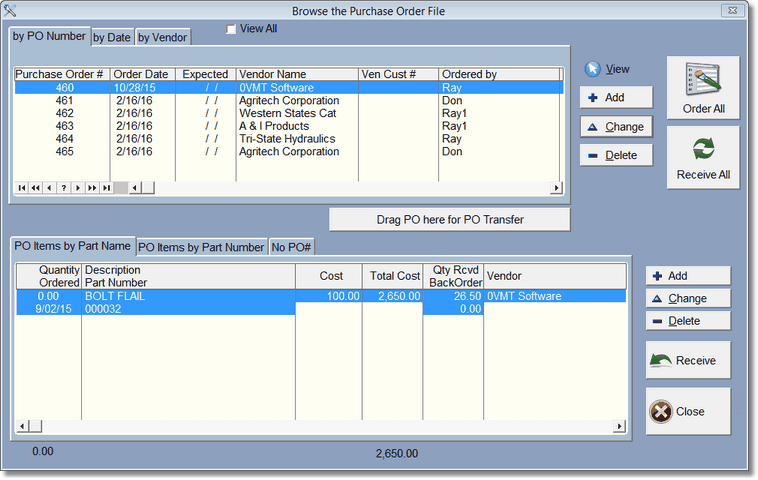Close the purchase order browser

click(687, 411)
